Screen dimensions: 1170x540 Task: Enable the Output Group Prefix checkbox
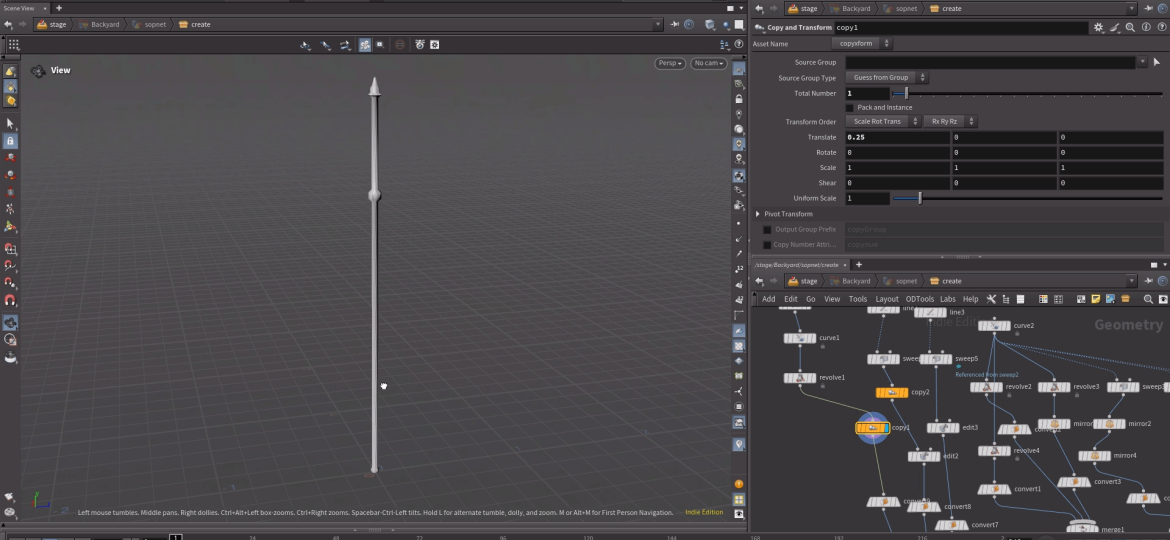pyautogui.click(x=767, y=229)
